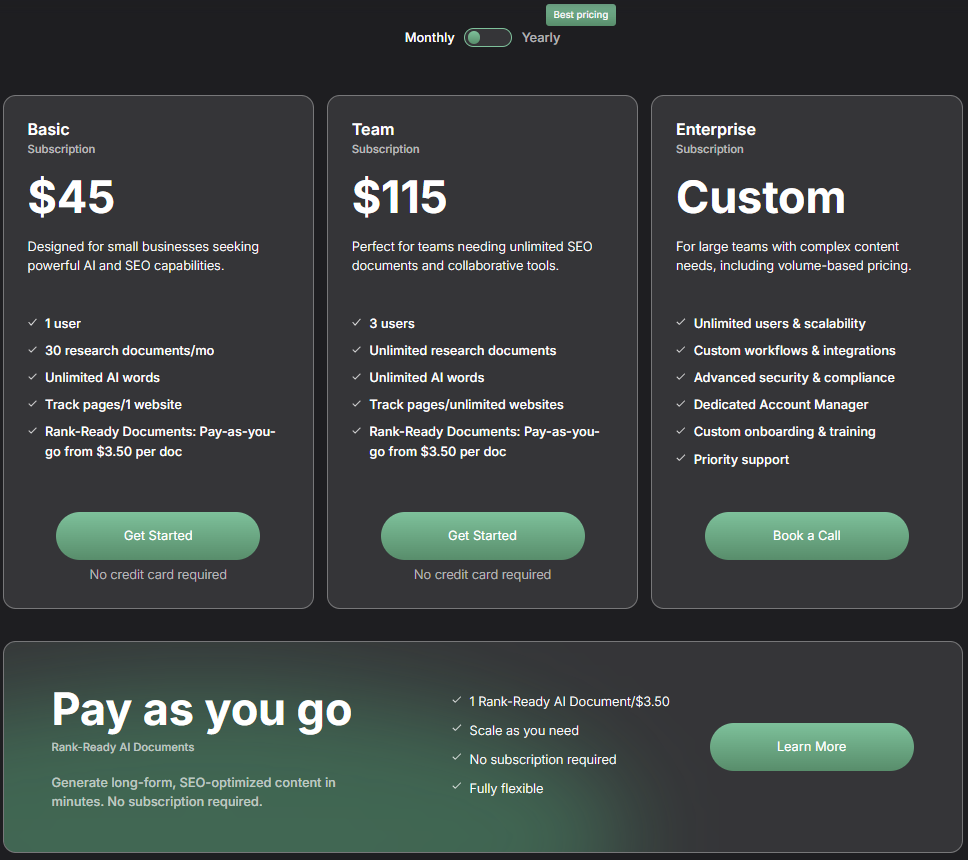
Task: Click the Best pricing badge
Action: click(x=580, y=15)
